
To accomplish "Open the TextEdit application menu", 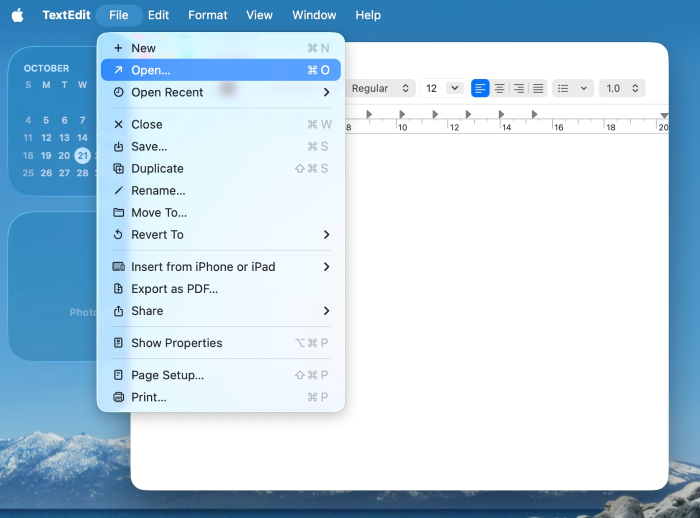I will click(x=67, y=15).
